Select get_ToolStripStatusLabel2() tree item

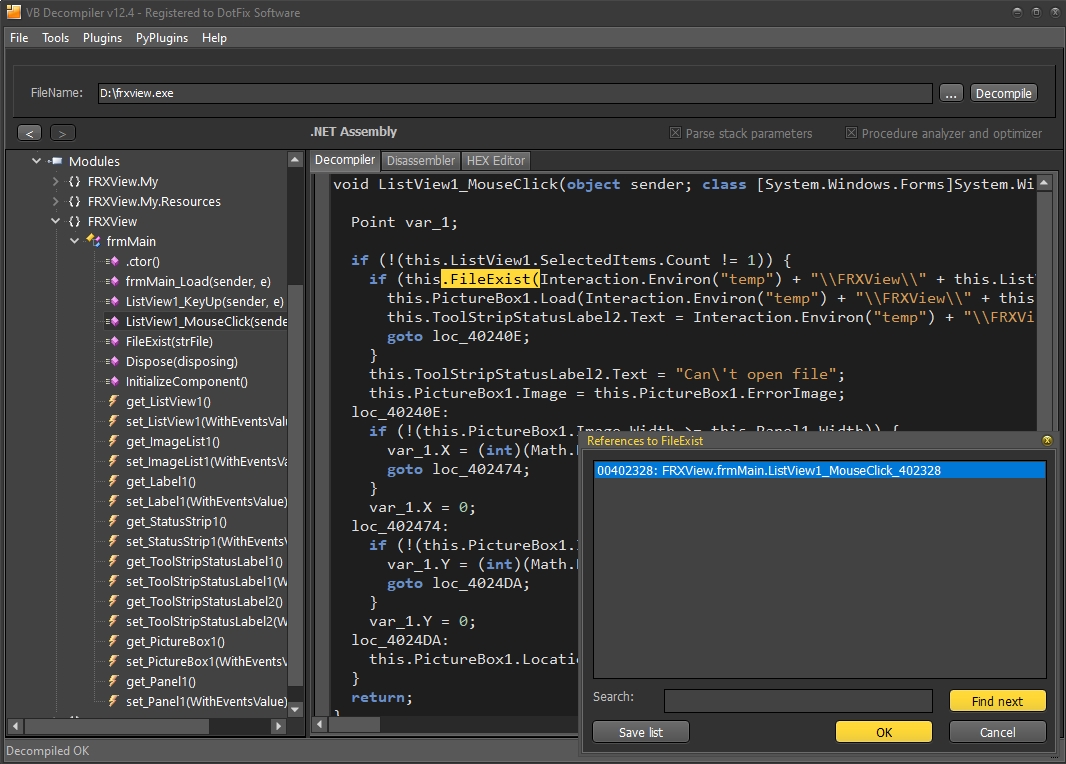[204, 602]
